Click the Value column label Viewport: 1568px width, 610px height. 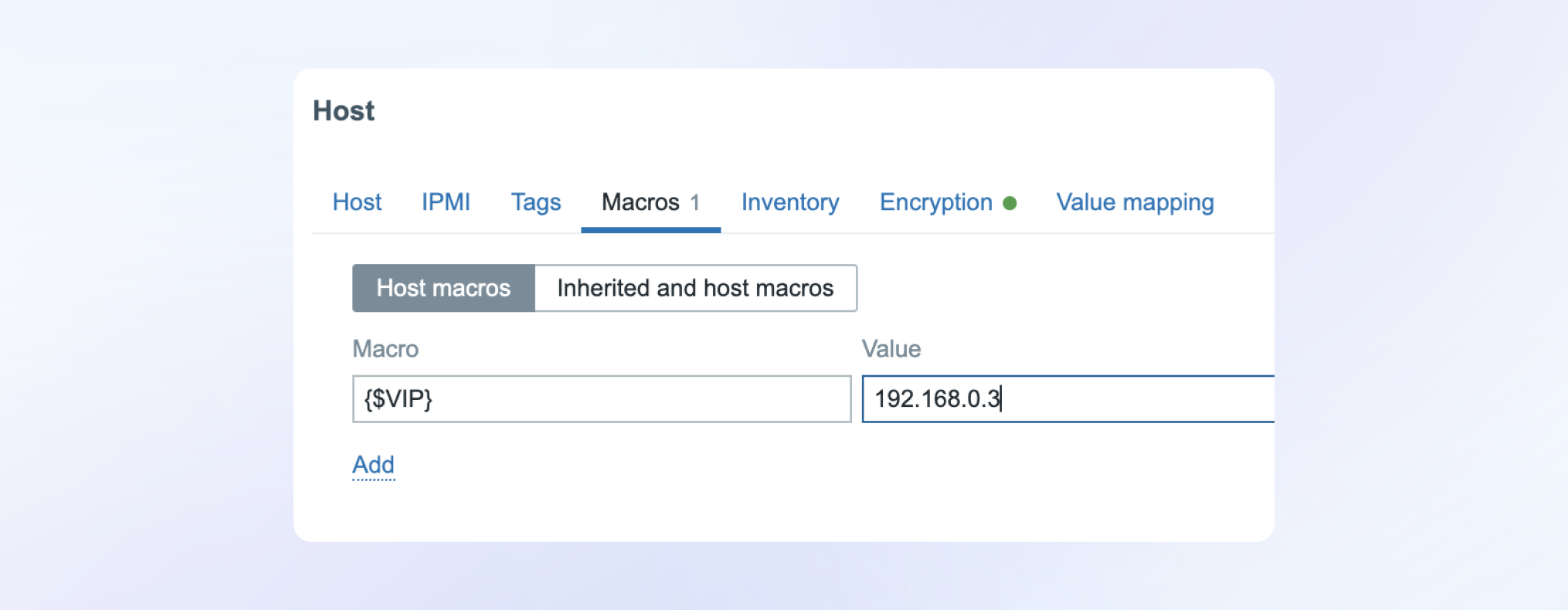coord(891,349)
